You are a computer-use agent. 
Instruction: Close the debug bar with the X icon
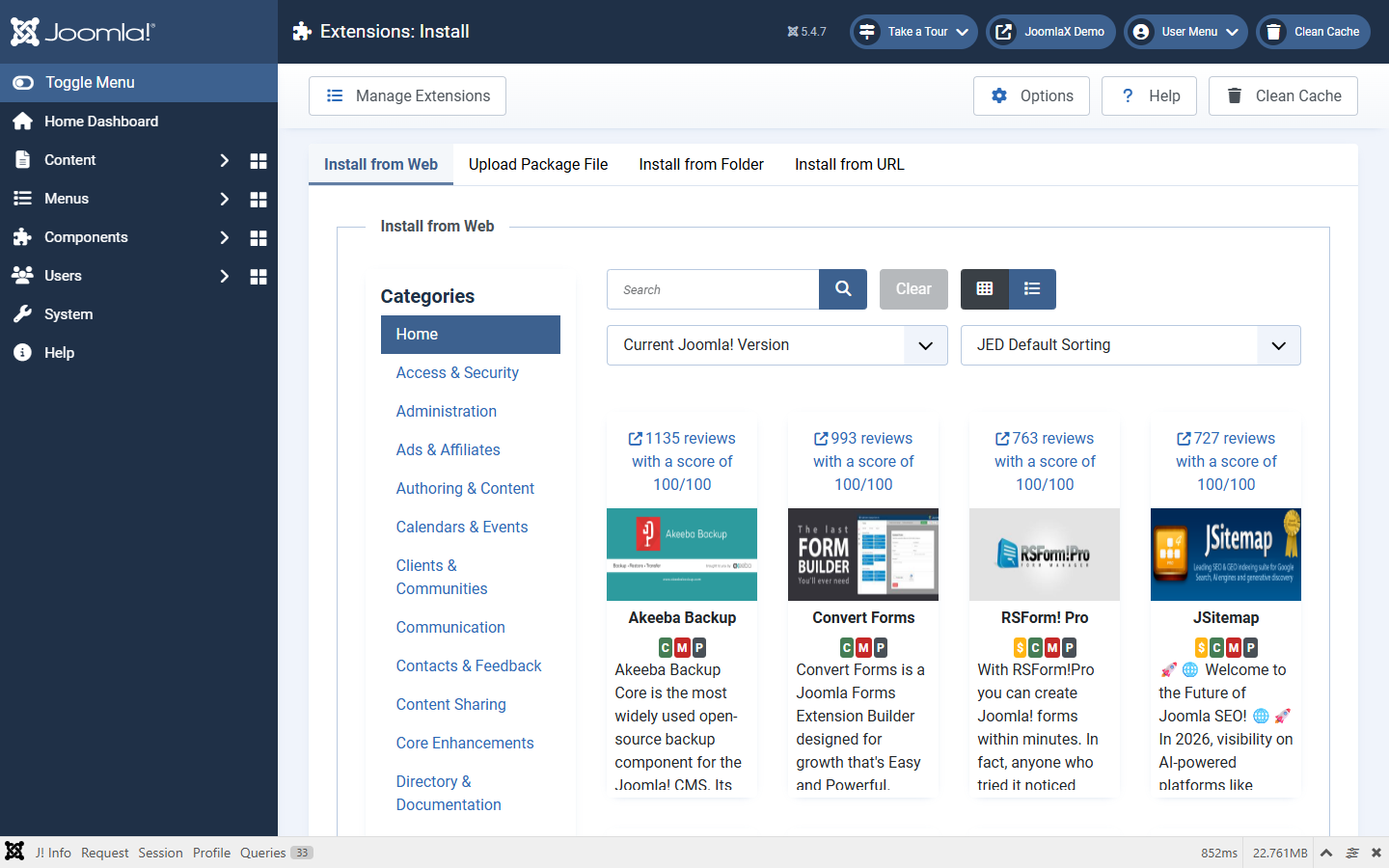(1376, 853)
